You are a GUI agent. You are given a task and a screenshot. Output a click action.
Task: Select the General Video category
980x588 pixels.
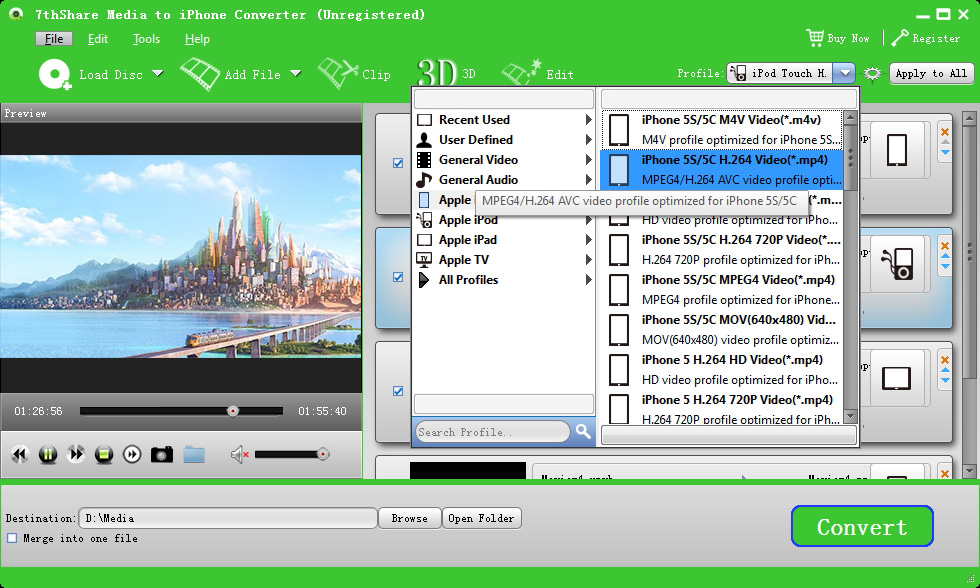504,159
